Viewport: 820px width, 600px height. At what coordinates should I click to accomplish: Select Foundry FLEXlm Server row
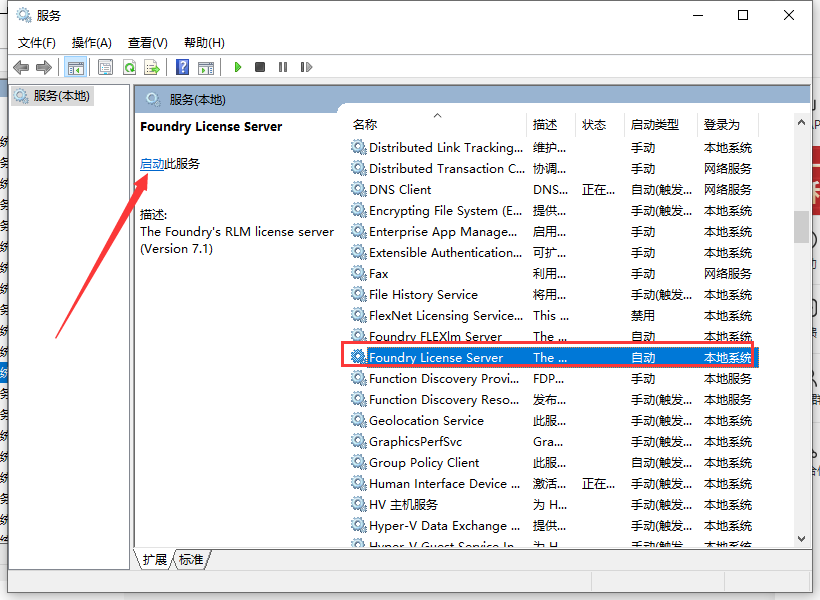[553, 336]
